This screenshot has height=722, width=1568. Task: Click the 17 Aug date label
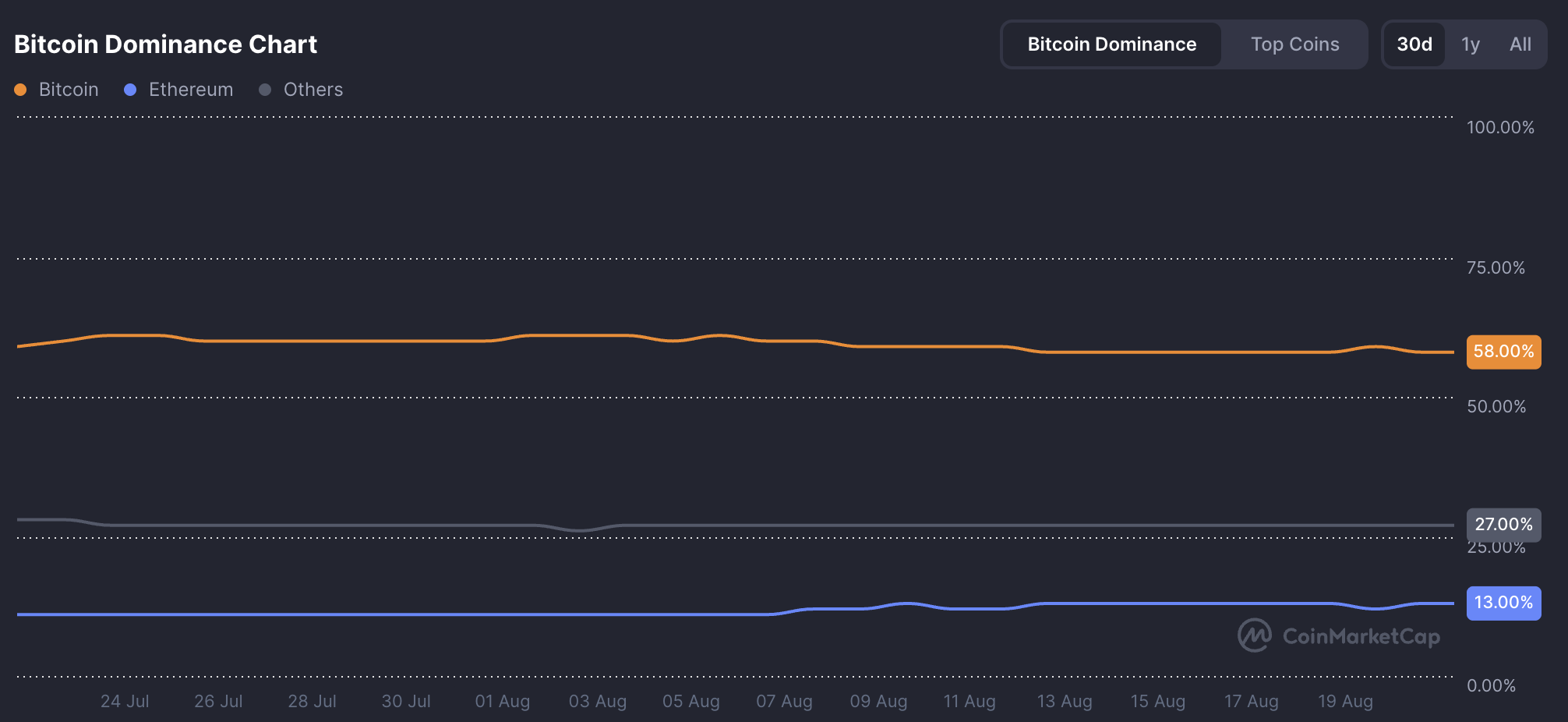[x=1252, y=701]
